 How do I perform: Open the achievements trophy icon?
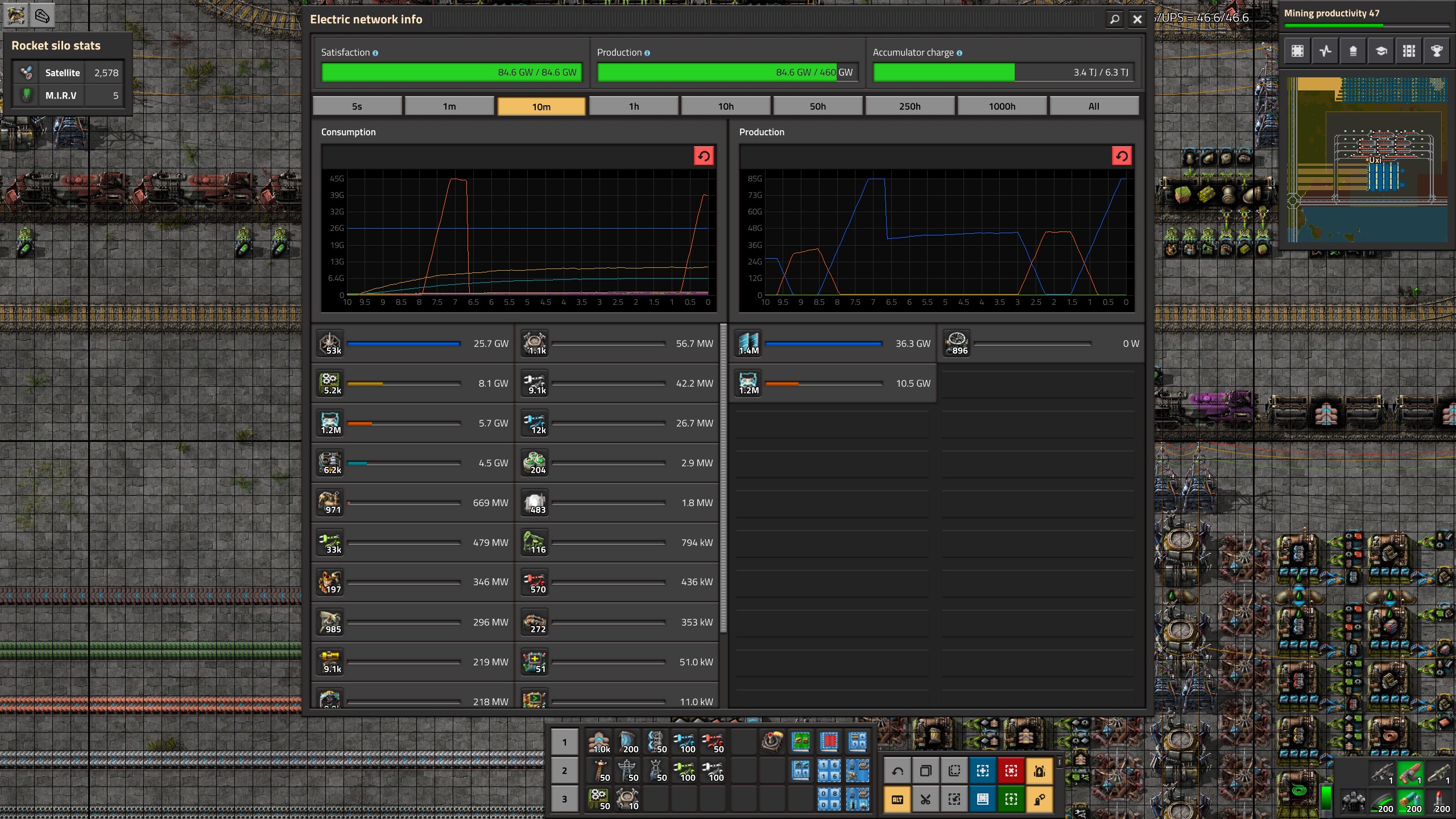(x=1437, y=51)
